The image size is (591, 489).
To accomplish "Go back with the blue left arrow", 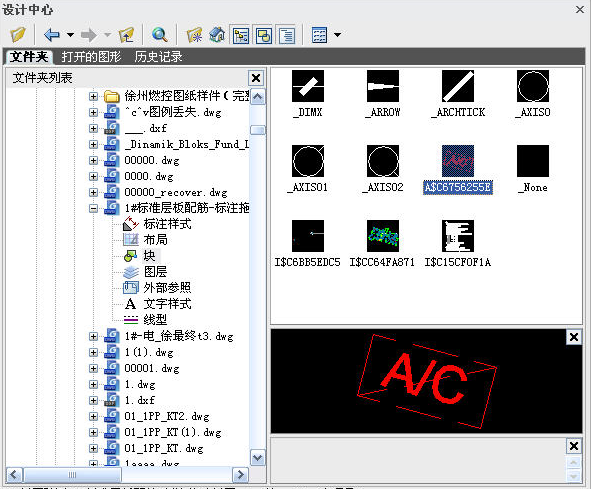I will [x=52, y=35].
